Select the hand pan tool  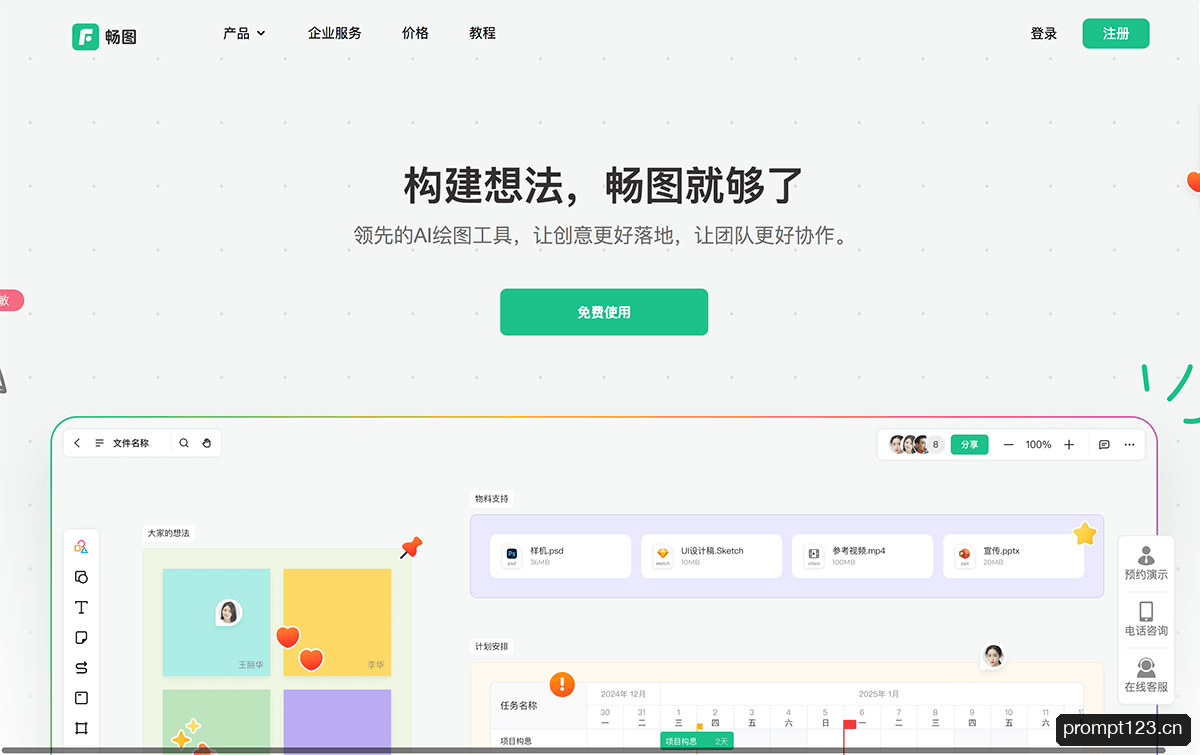tap(207, 443)
